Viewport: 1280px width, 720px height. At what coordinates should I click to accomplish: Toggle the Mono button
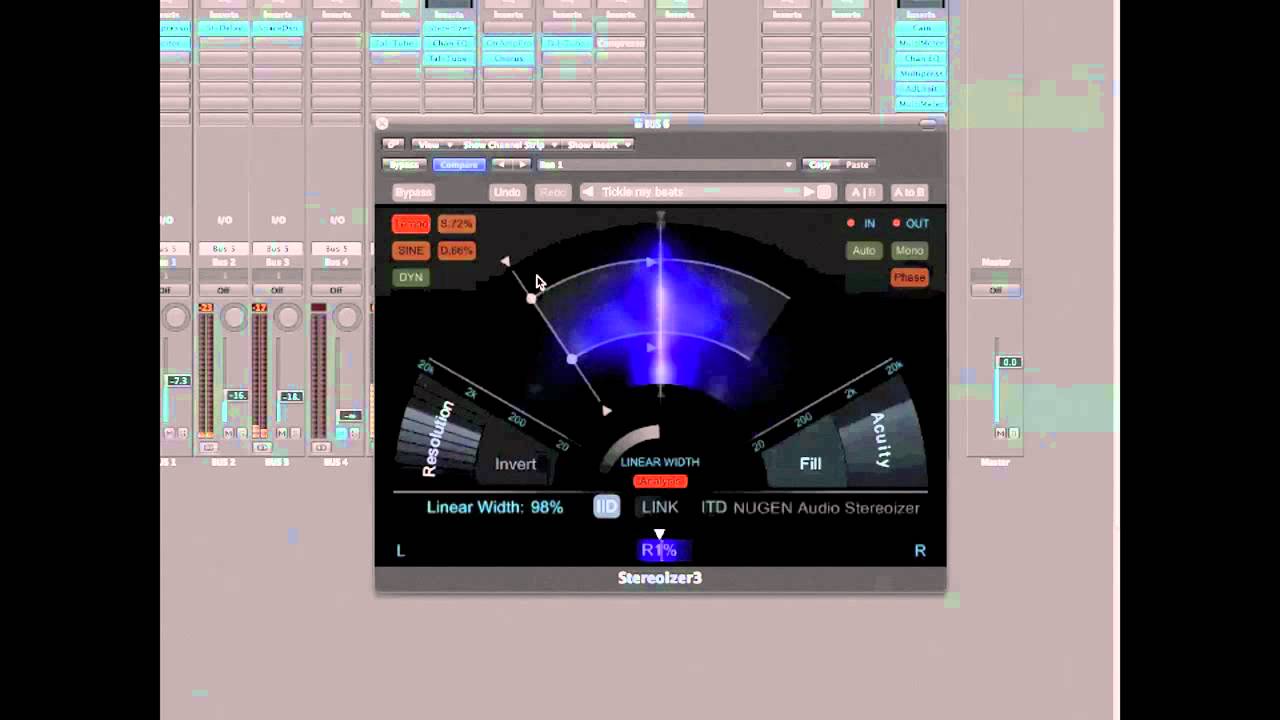point(909,250)
